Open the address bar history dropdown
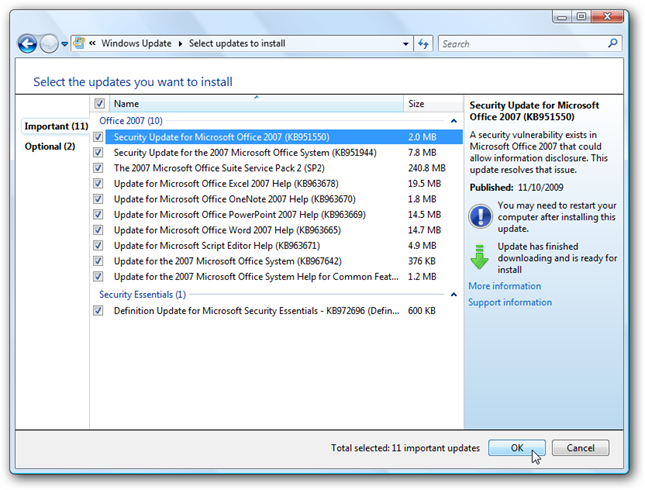This screenshot has height=490, width=645. [406, 44]
